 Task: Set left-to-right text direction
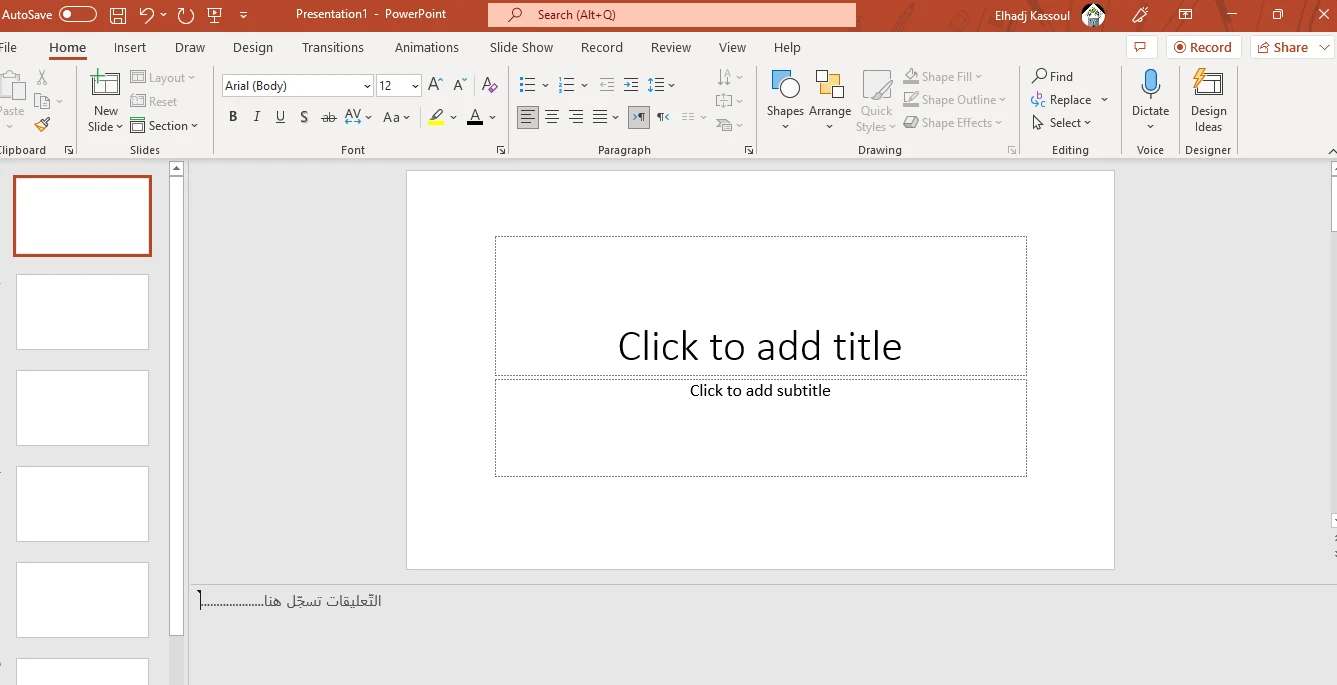coord(639,117)
